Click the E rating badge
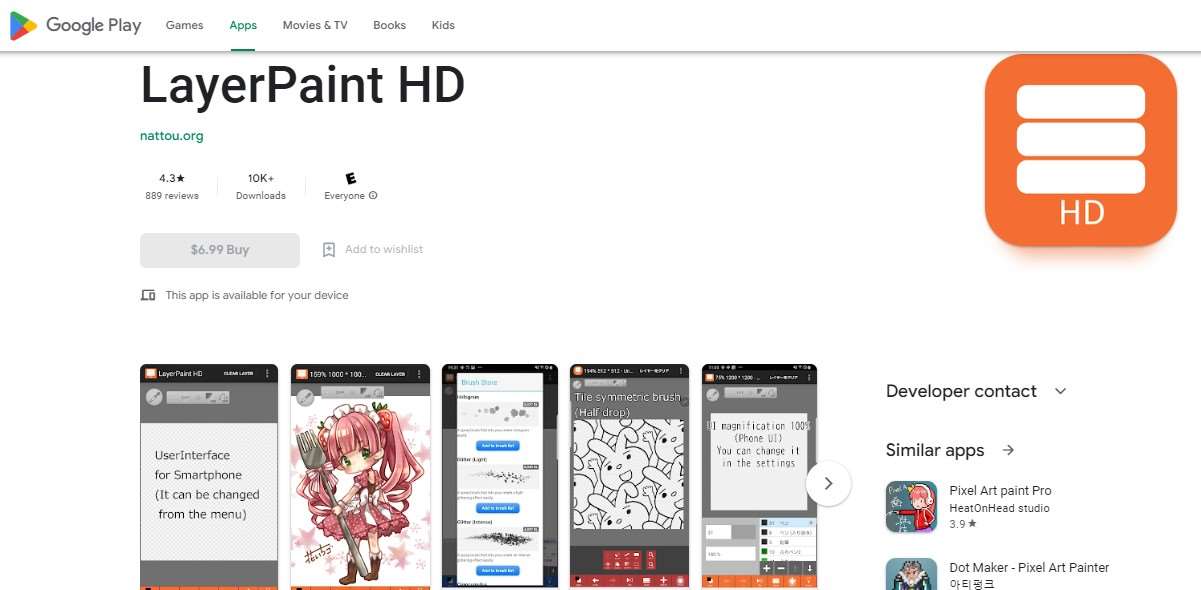Viewport: 1201px width, 590px height. [351, 178]
